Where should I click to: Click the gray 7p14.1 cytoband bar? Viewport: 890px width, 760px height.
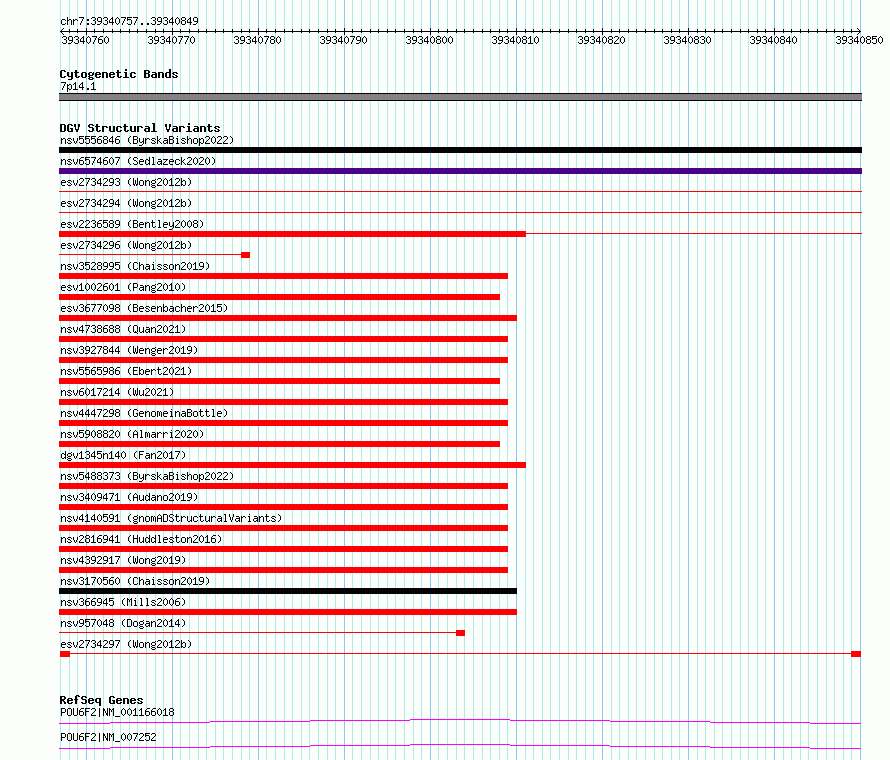point(460,97)
